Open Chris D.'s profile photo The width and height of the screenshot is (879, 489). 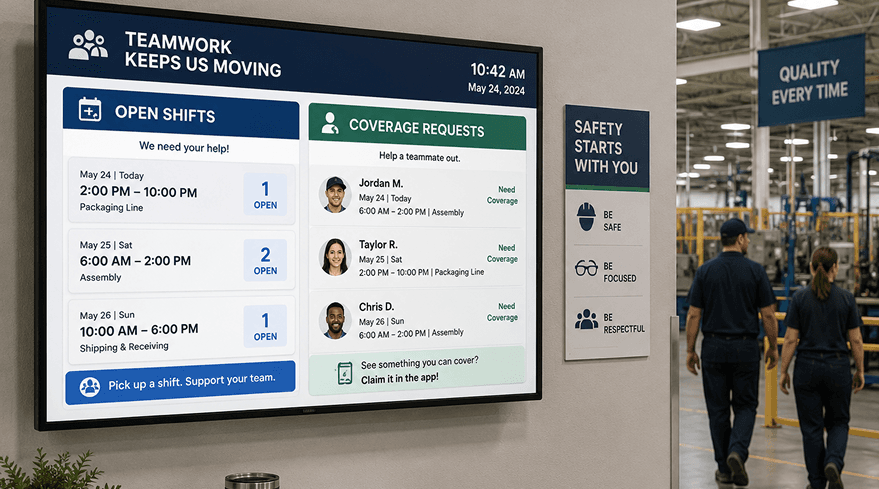click(x=335, y=320)
